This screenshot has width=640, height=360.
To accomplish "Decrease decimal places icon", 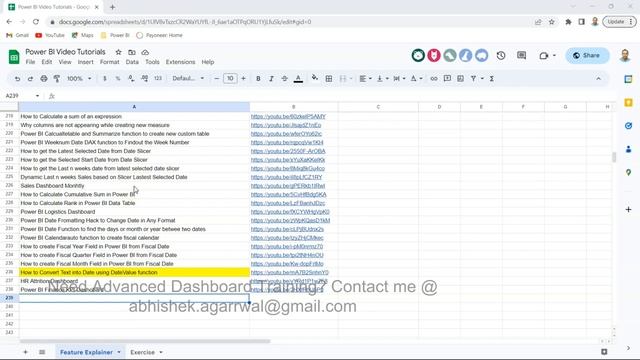I will [x=131, y=78].
